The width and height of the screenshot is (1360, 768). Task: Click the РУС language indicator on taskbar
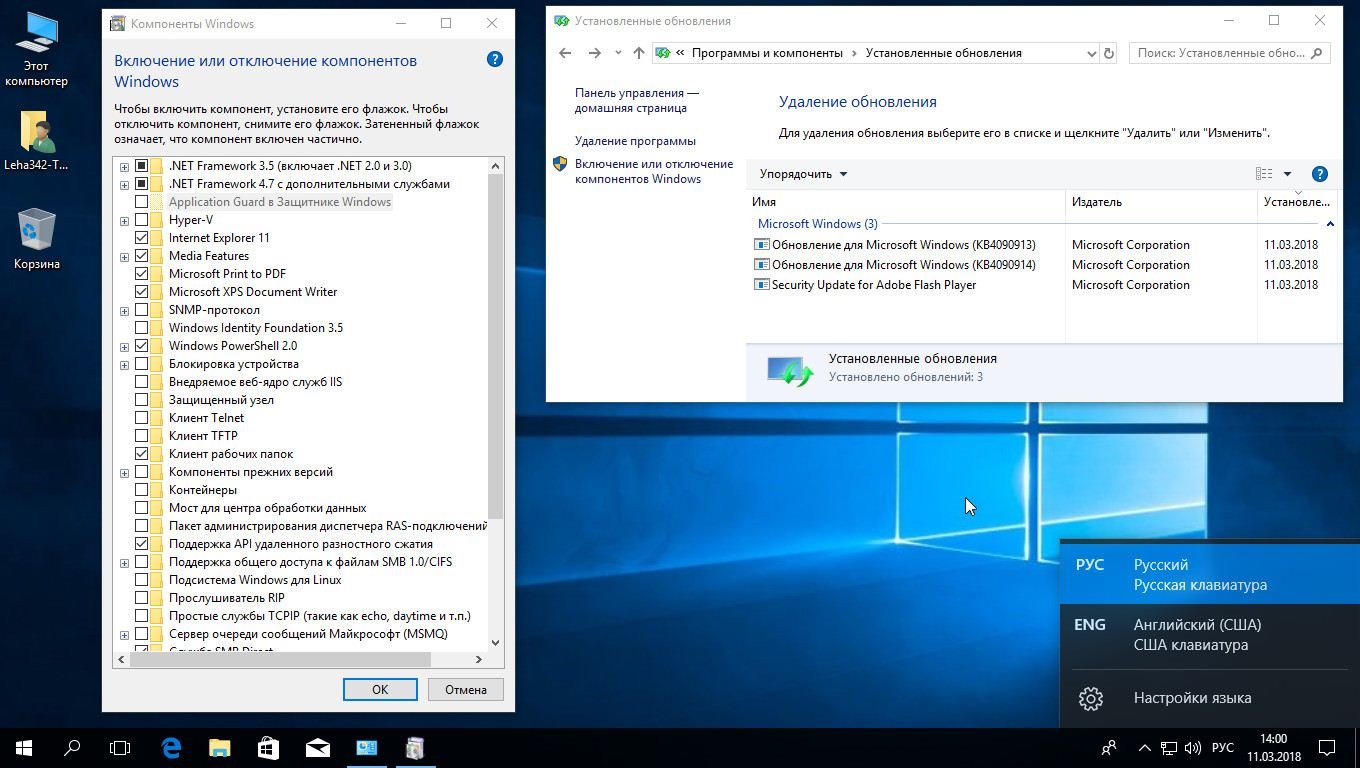coord(1222,748)
